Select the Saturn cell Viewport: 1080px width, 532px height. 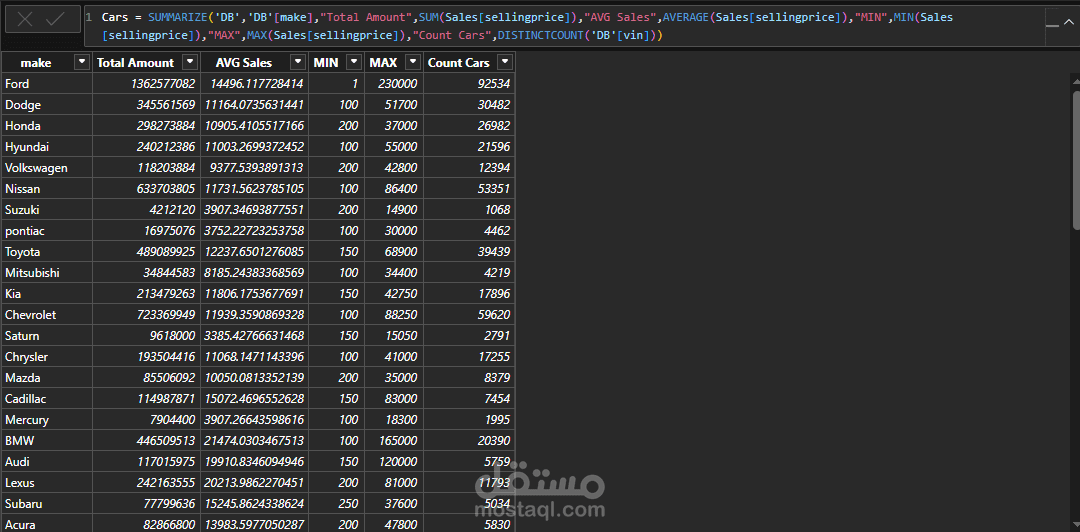pos(47,336)
